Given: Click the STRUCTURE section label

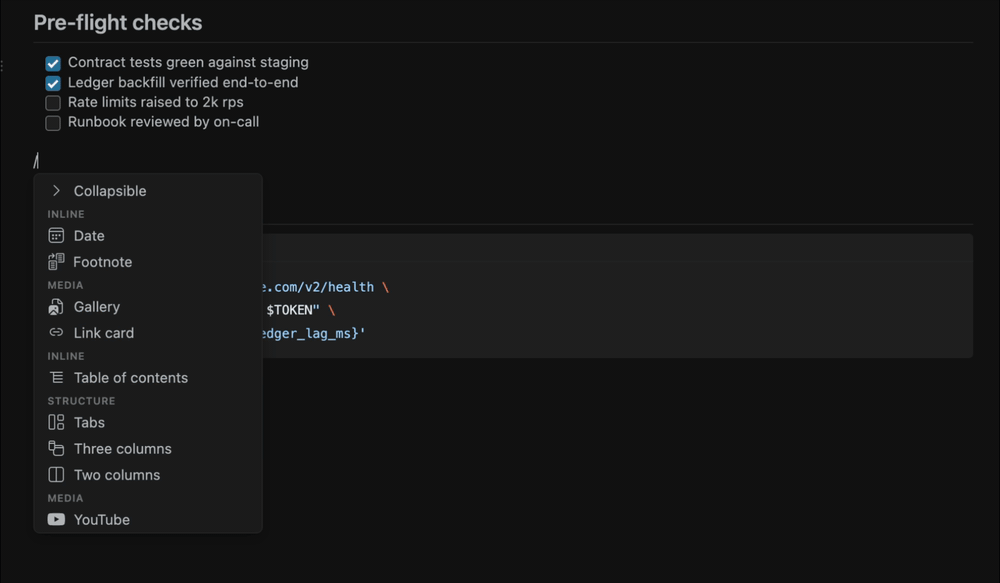Looking at the screenshot, I should pyautogui.click(x=81, y=401).
